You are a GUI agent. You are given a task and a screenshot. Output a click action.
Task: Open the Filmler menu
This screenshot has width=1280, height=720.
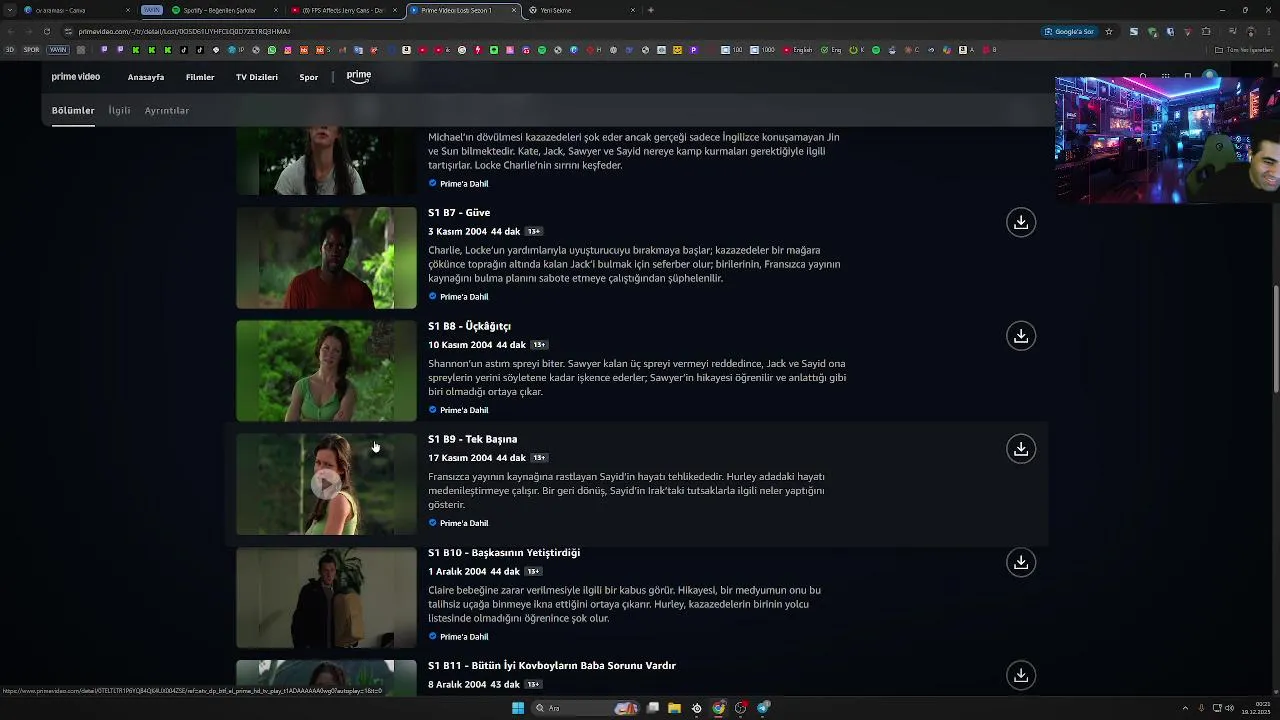pyautogui.click(x=200, y=77)
